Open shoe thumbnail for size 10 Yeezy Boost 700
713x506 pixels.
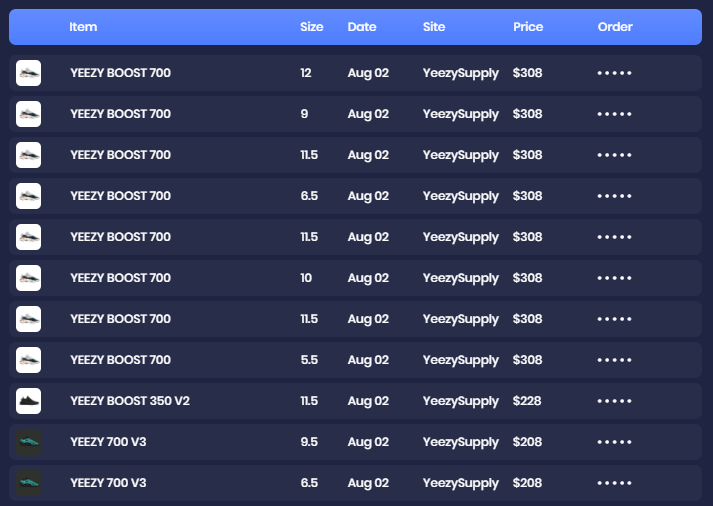coord(29,278)
